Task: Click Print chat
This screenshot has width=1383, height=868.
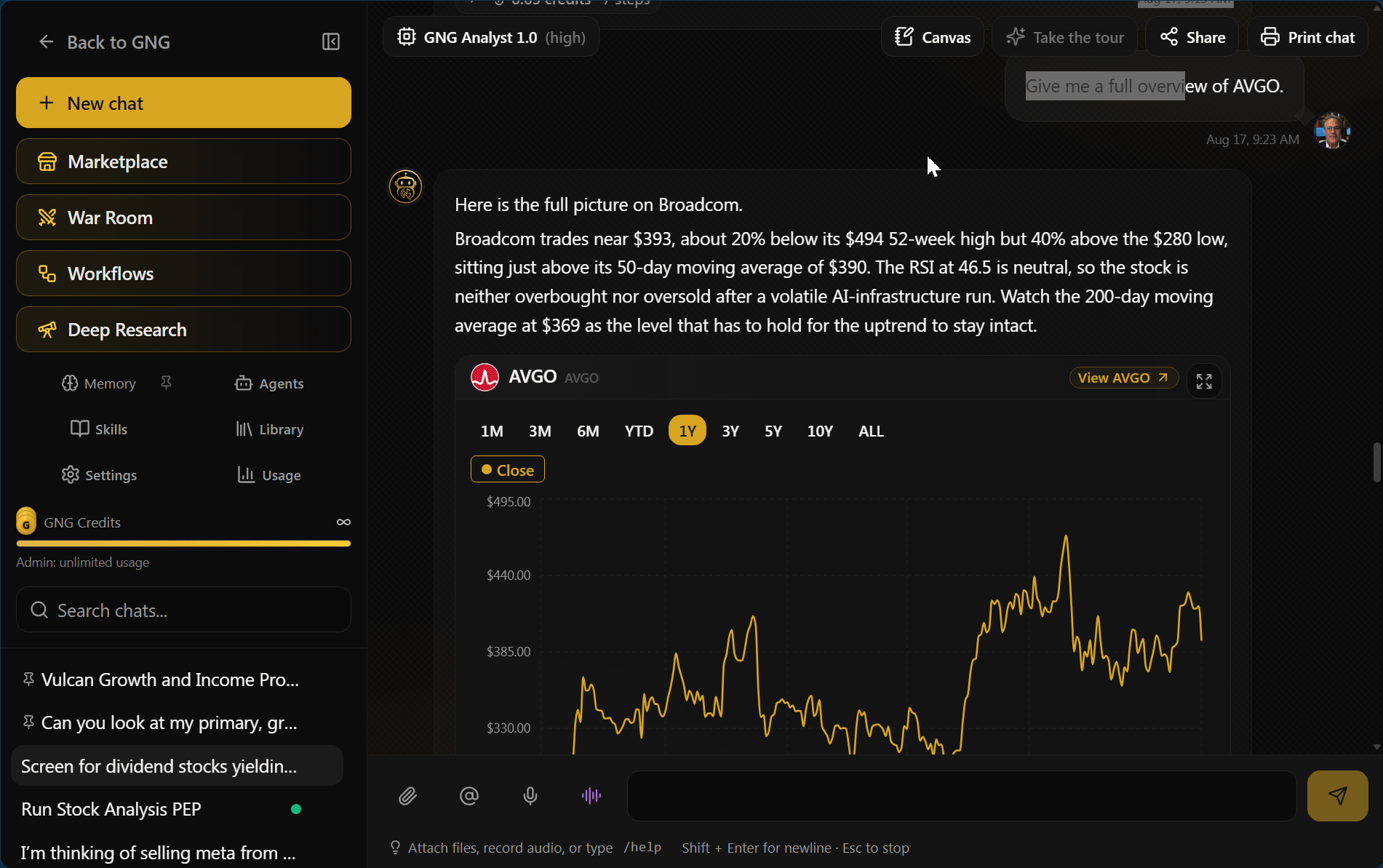Action: point(1307,37)
